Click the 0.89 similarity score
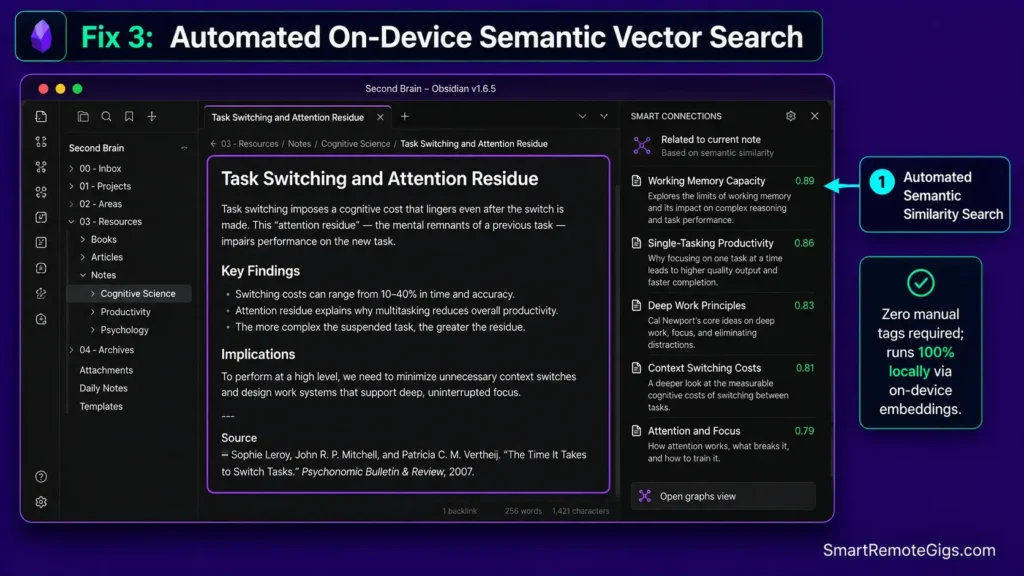Screen dimensions: 1024x576 pyautogui.click(x=805, y=181)
